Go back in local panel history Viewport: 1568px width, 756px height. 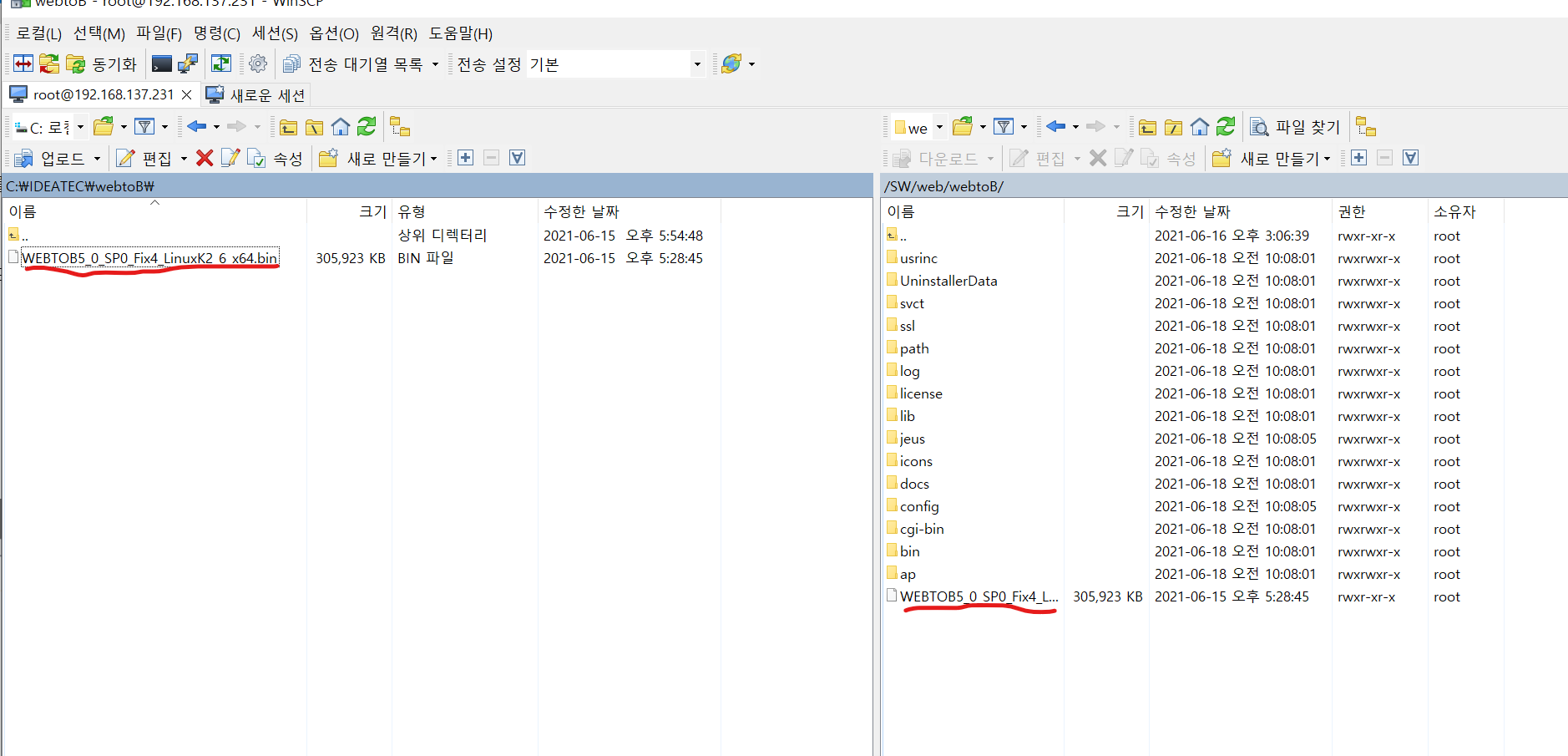[196, 126]
